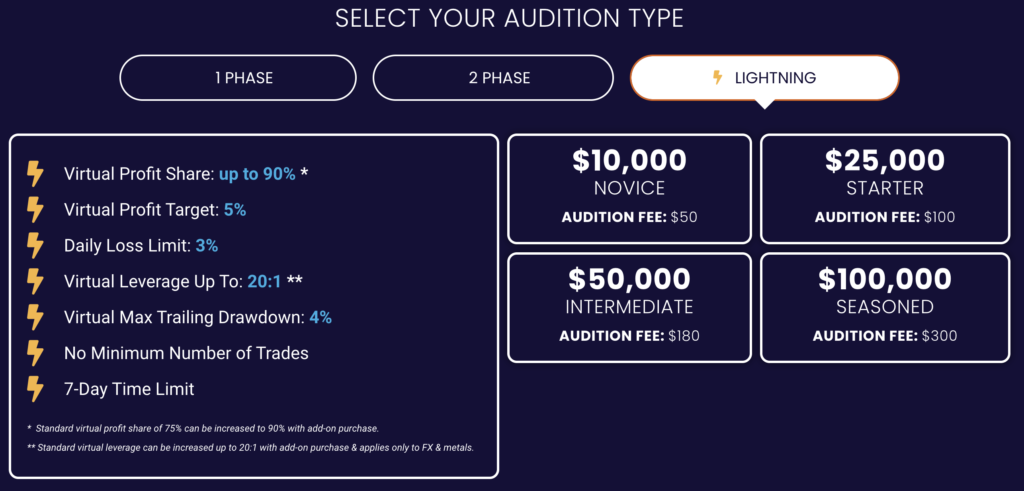
Task: Select the LIGHTNING audition type tab
Action: coord(765,78)
